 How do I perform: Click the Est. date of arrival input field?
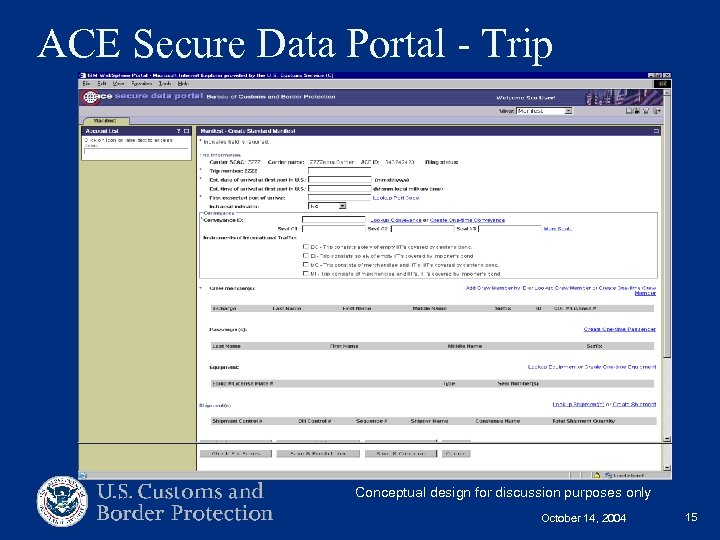click(339, 180)
